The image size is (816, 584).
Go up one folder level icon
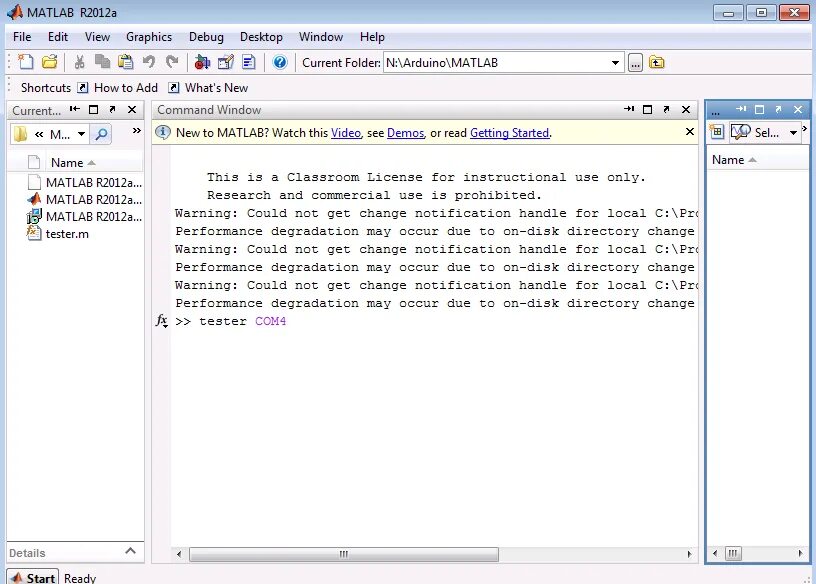coord(657,63)
